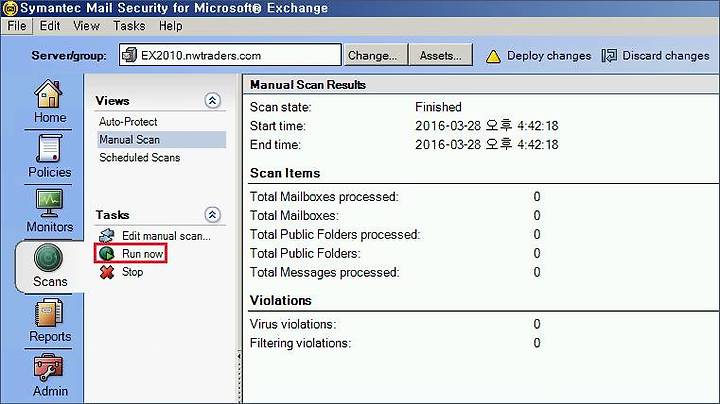Image resolution: width=720 pixels, height=404 pixels.
Task: Click the red X Stop icon
Action: [107, 272]
